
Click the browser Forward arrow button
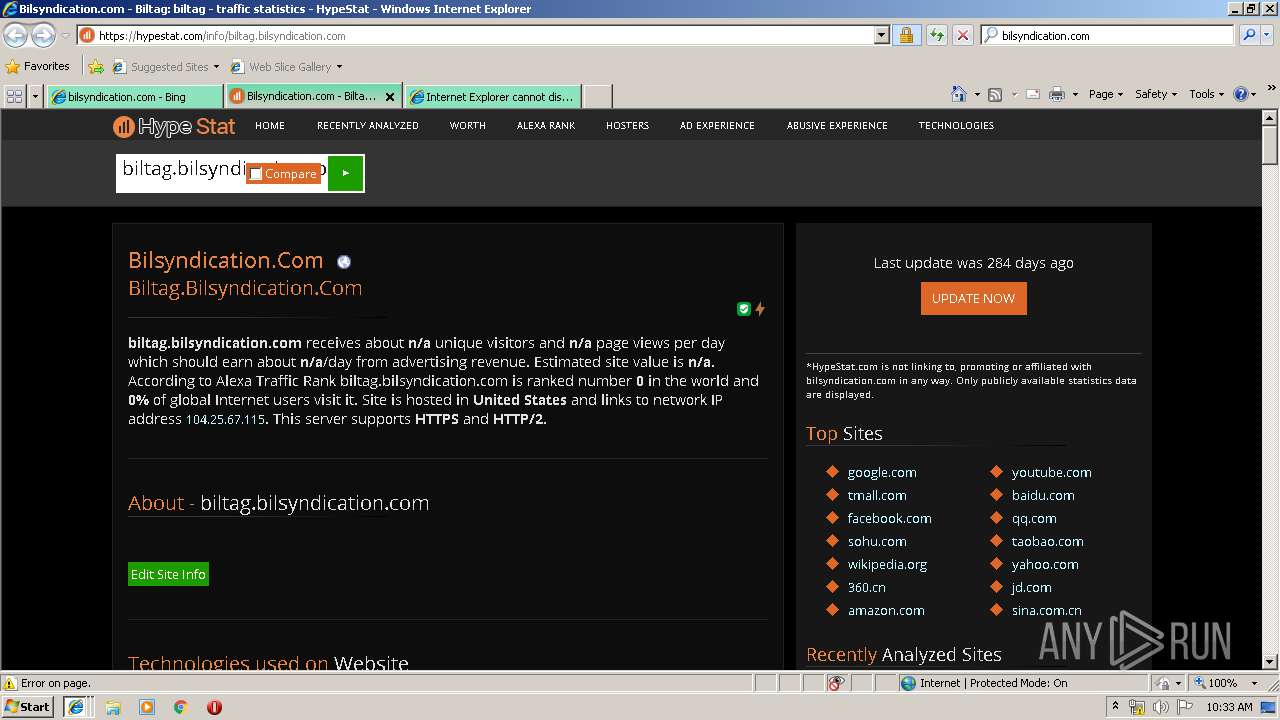click(x=43, y=35)
